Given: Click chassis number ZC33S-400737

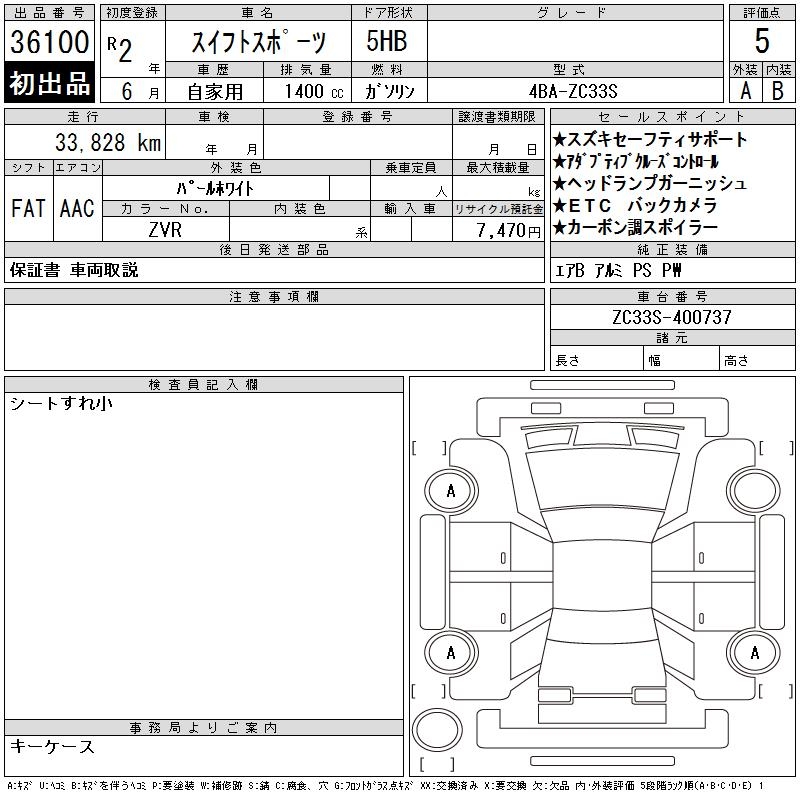Looking at the screenshot, I should 672,317.
